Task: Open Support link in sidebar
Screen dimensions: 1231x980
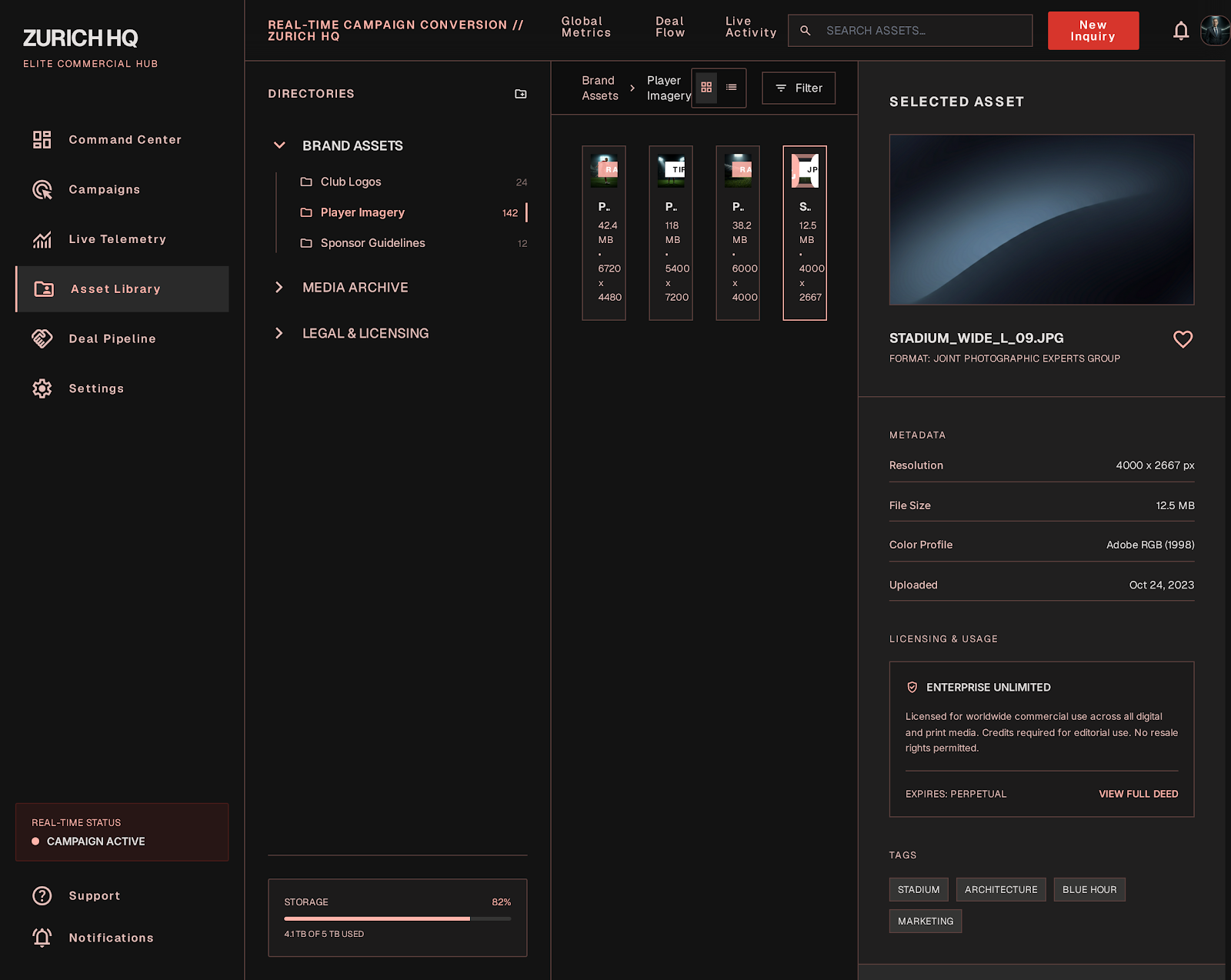Action: pos(122,895)
